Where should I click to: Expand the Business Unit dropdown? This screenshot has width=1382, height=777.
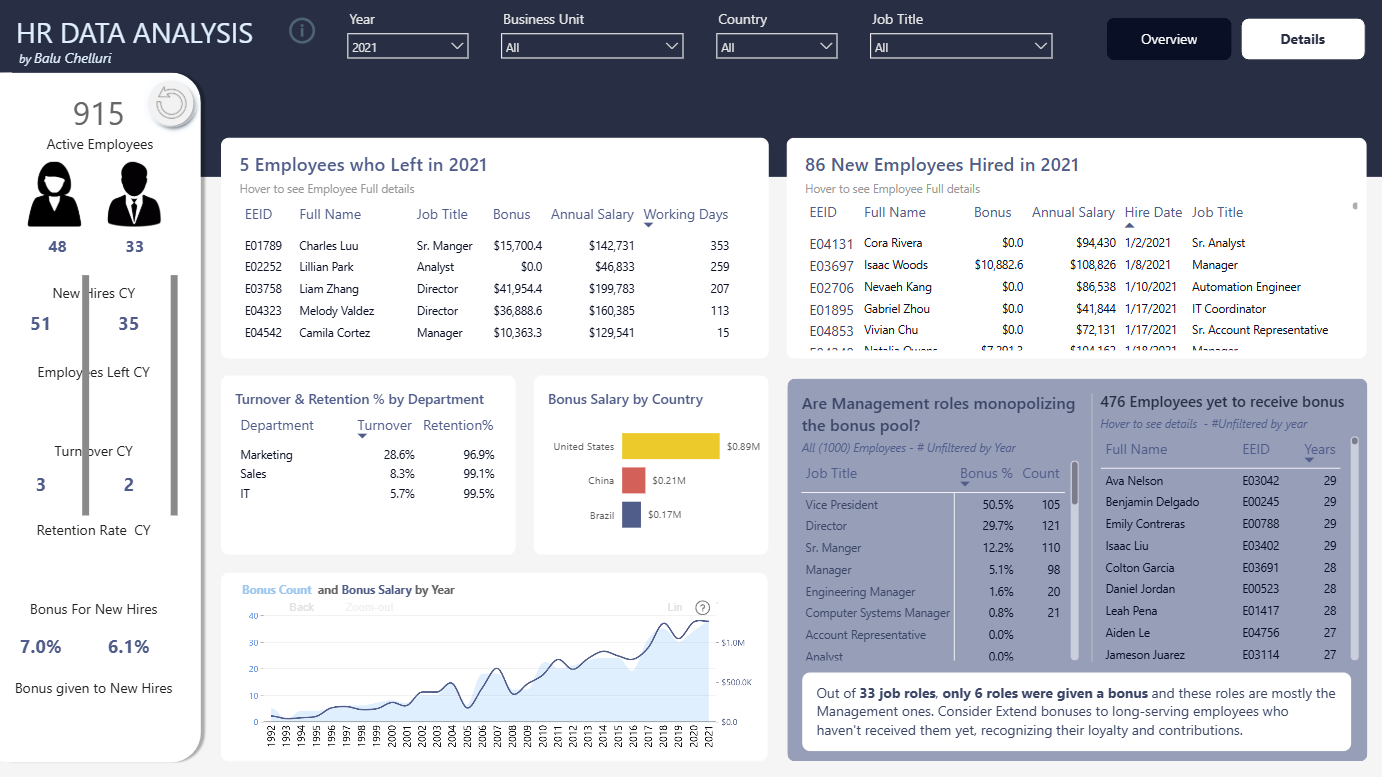592,46
